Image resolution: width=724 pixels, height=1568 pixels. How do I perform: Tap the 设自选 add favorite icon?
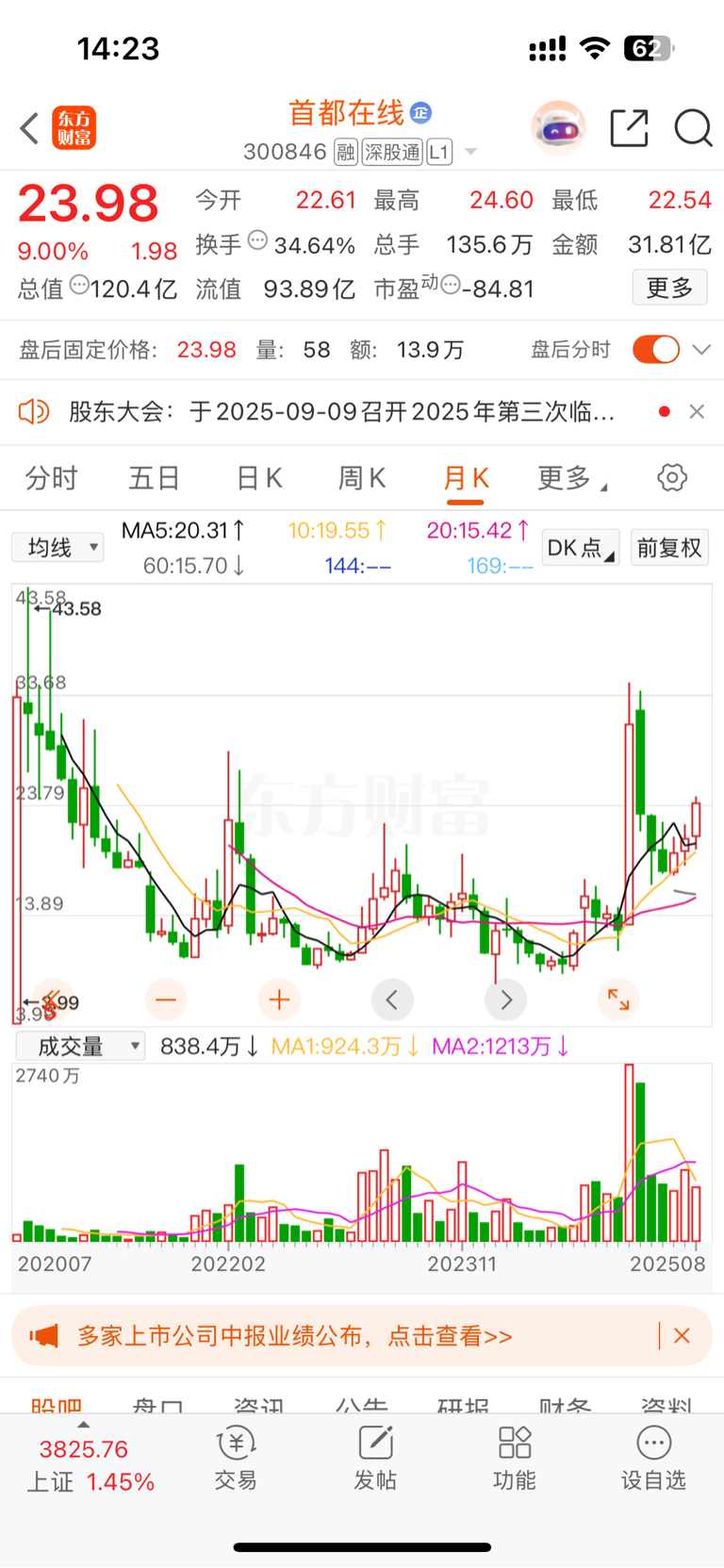coord(653,1458)
